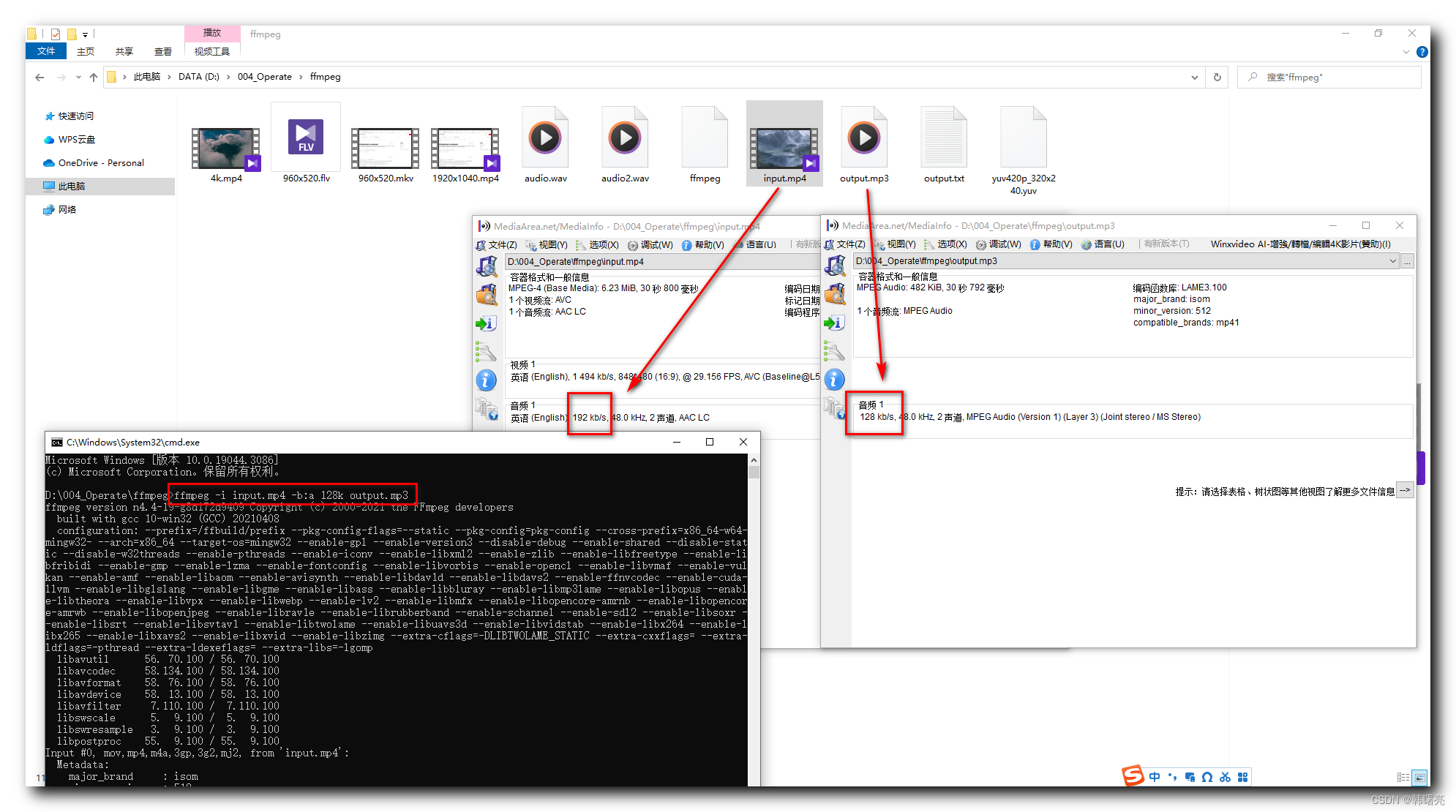
Task: Expand the output.mp3 file path dropdown
Action: click(x=1392, y=261)
